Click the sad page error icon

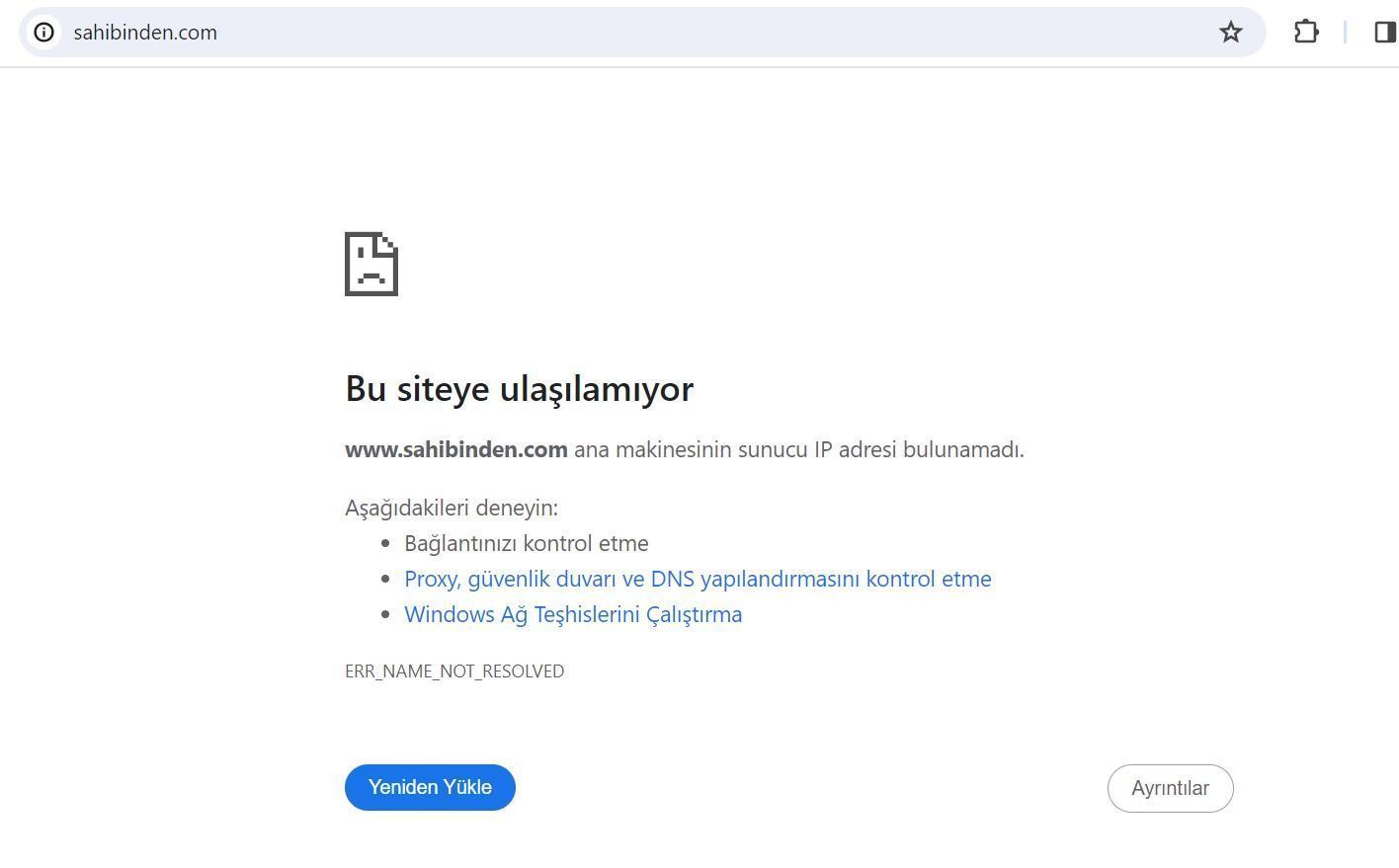[371, 264]
